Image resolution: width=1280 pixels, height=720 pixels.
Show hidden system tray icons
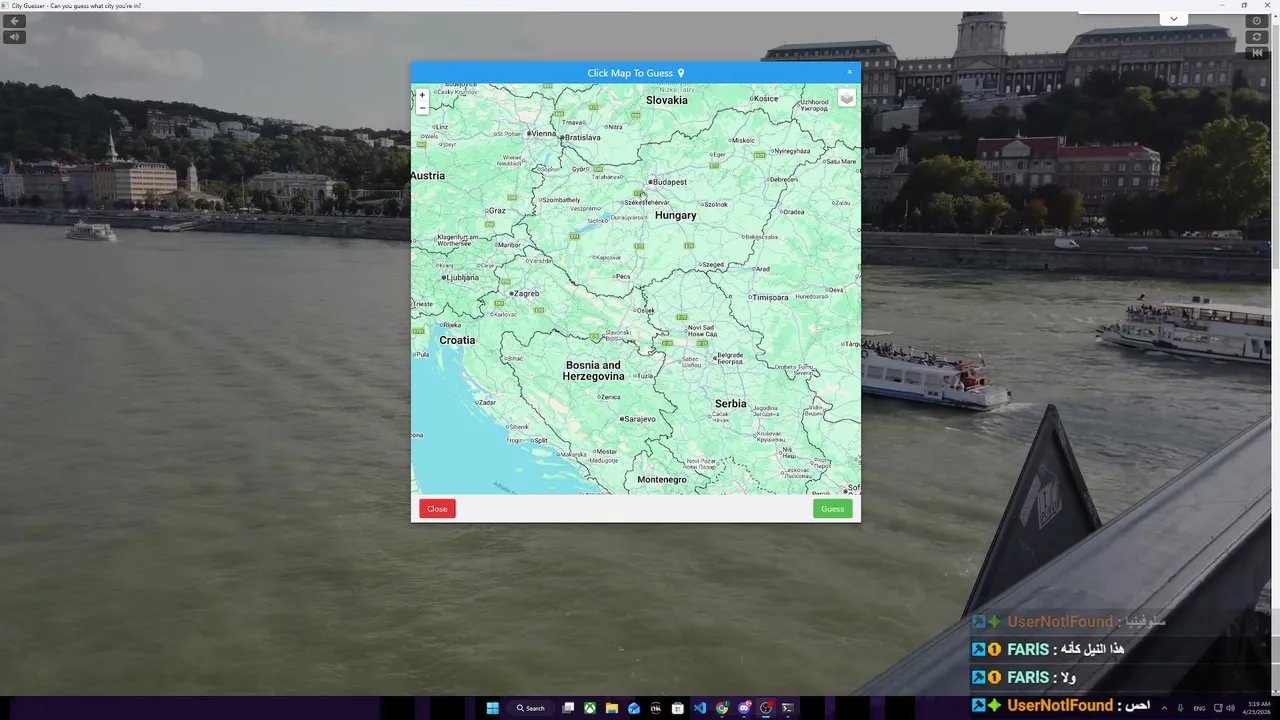click(1164, 708)
